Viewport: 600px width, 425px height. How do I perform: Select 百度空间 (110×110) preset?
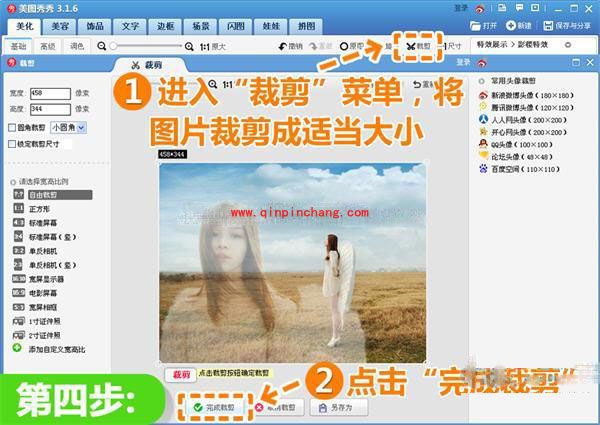(x=519, y=169)
